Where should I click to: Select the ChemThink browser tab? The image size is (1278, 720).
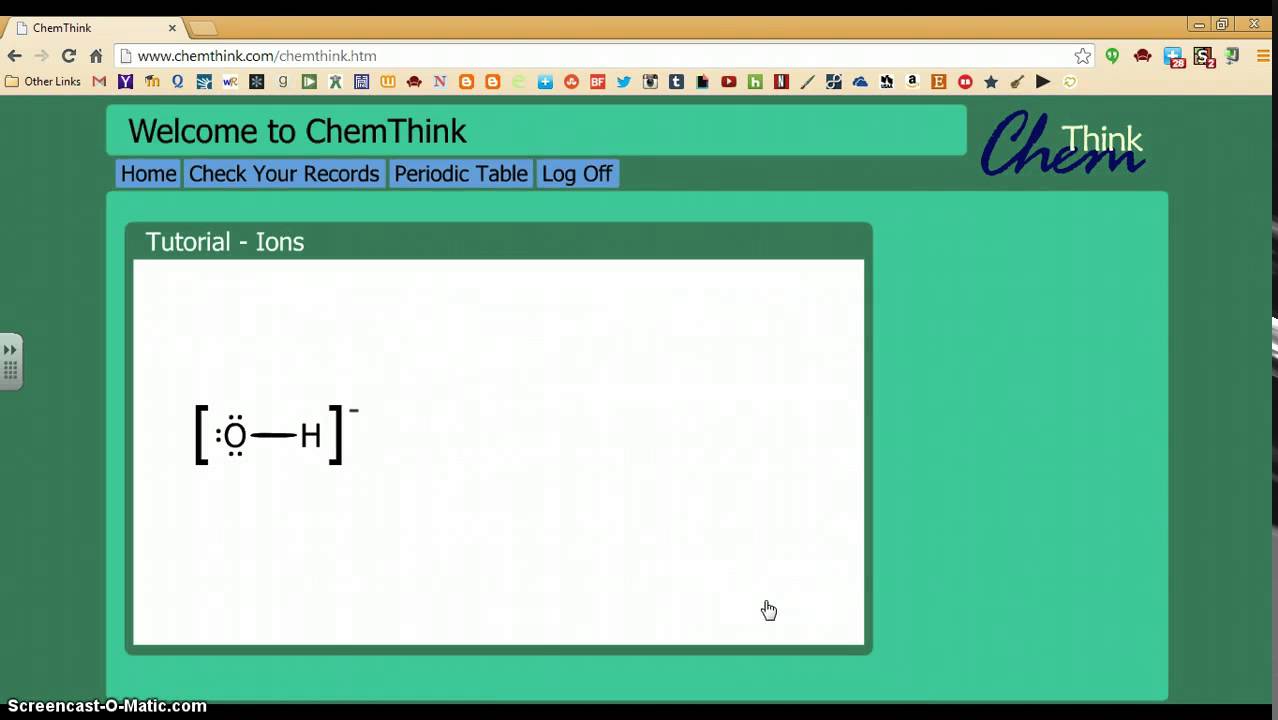[x=95, y=28]
